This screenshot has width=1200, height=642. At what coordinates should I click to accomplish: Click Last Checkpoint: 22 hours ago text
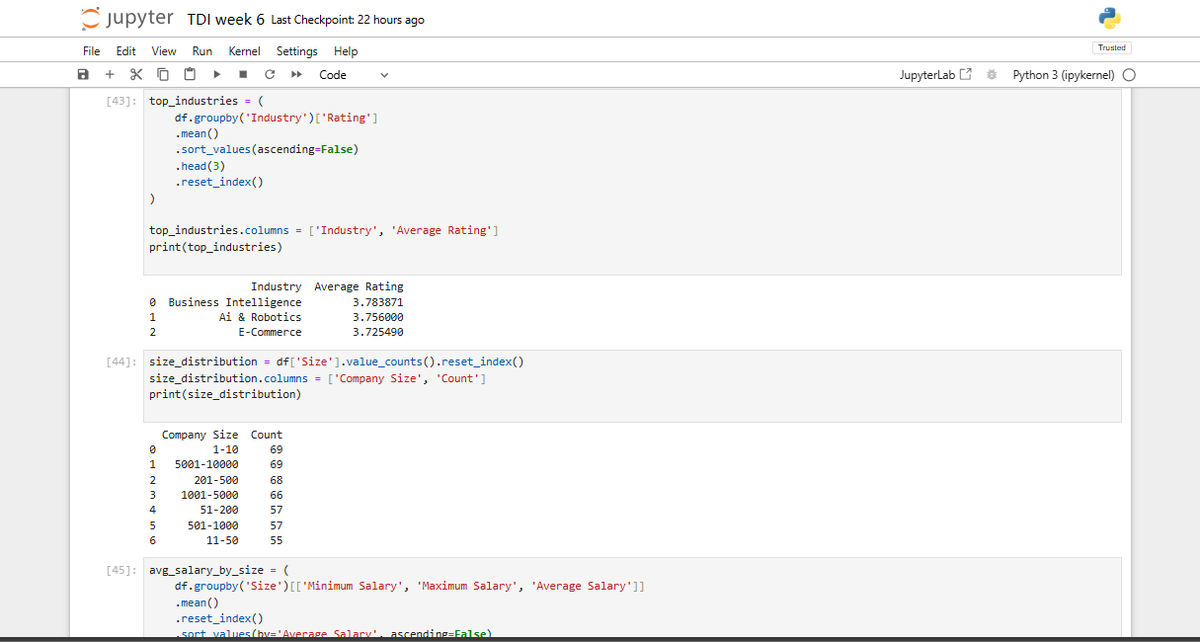[x=347, y=20]
